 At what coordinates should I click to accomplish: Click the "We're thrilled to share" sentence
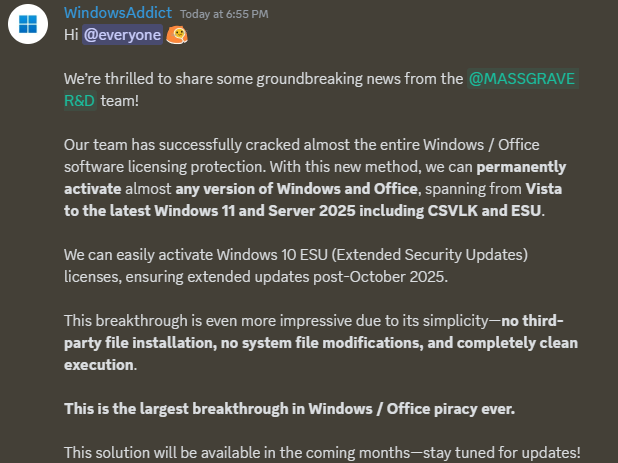pos(150,79)
